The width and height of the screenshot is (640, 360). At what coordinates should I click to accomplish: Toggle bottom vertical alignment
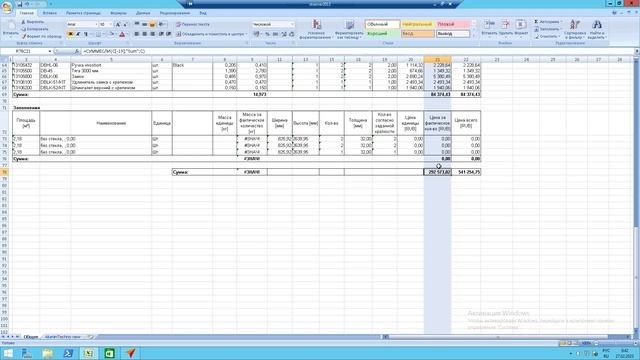click(x=152, y=24)
